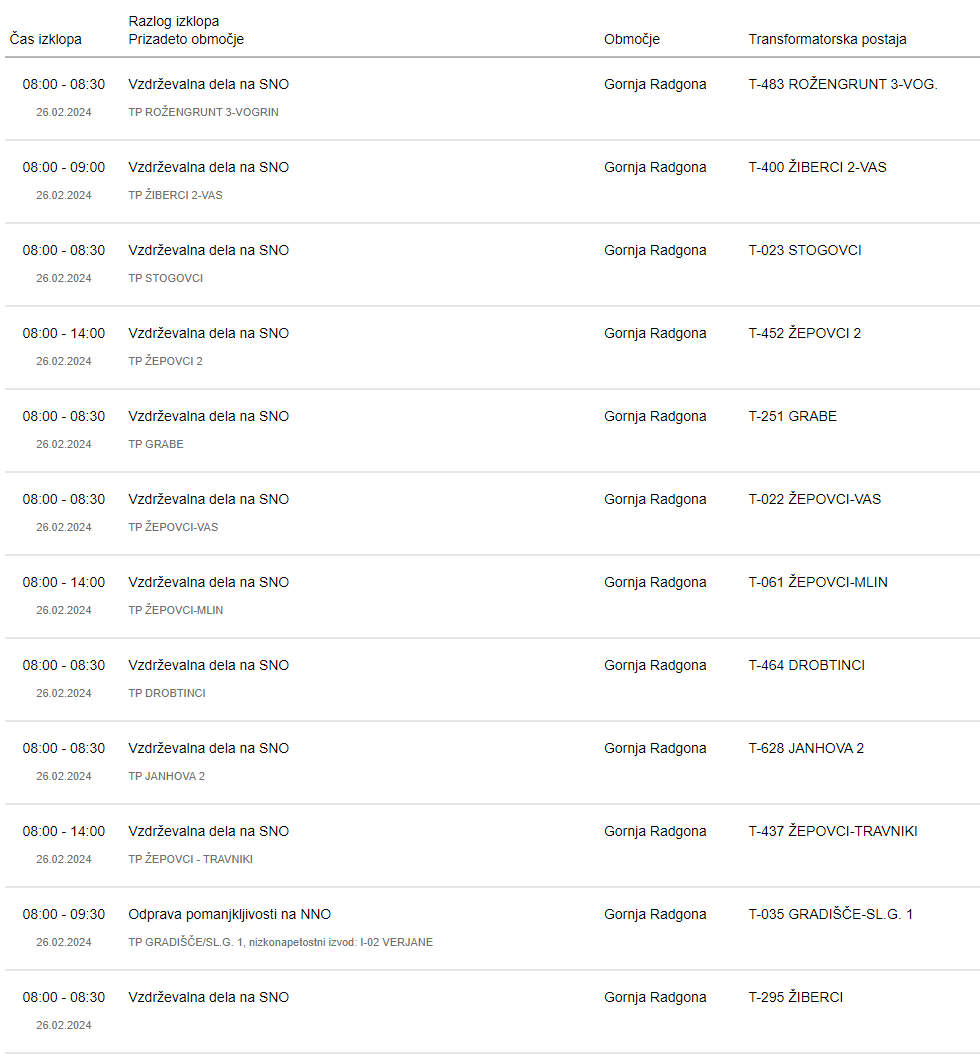Click the Transformatorska postaja column header
The width and height of the screenshot is (980, 1059).
827,39
